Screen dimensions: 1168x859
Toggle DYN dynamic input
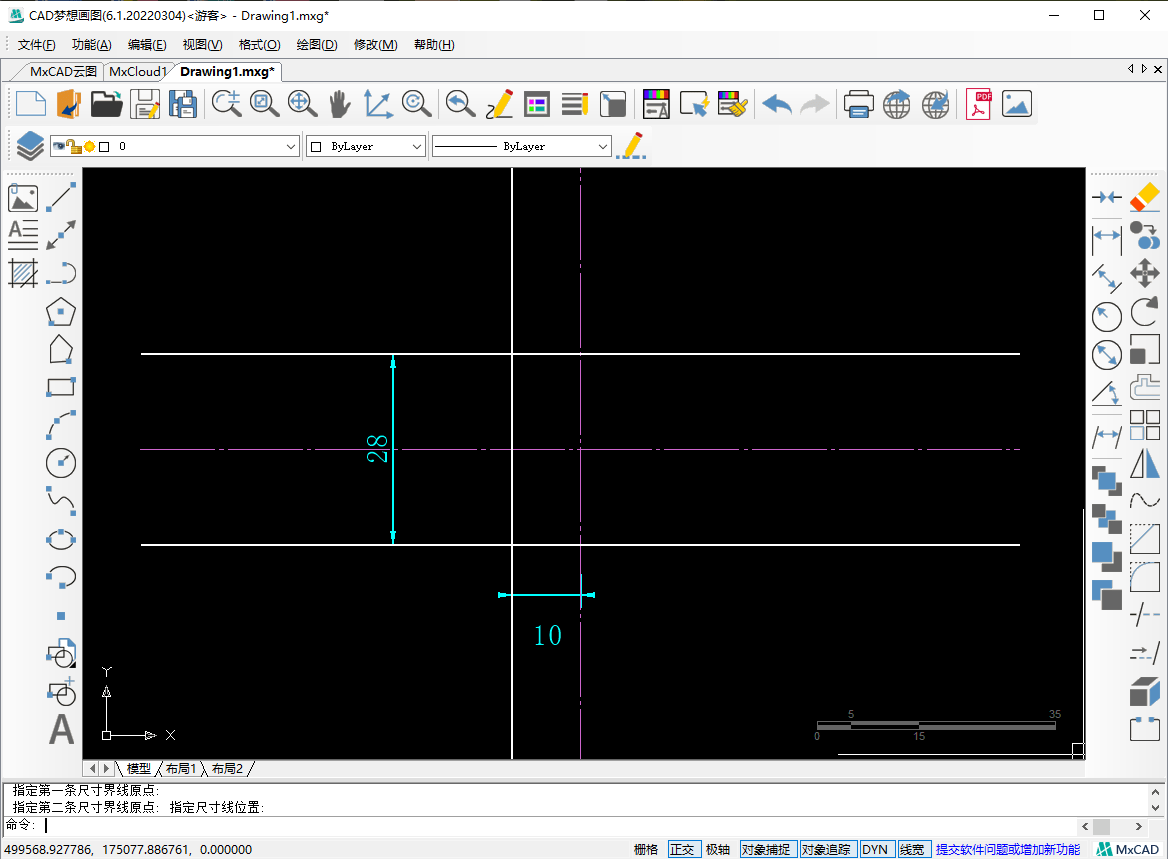875,849
